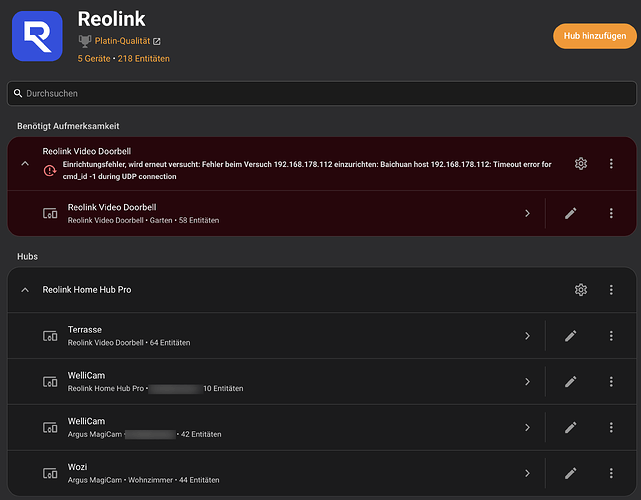Viewport: 641px width, 500px height.
Task: Open chevron for WelliCam with 42 Entitäten
Action: click(x=527, y=427)
